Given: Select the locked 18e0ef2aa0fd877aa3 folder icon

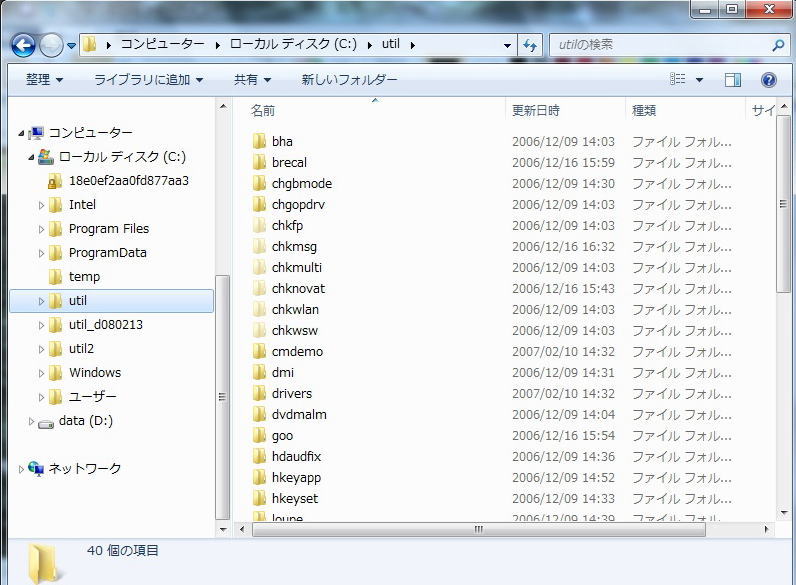Looking at the screenshot, I should click(54, 181).
